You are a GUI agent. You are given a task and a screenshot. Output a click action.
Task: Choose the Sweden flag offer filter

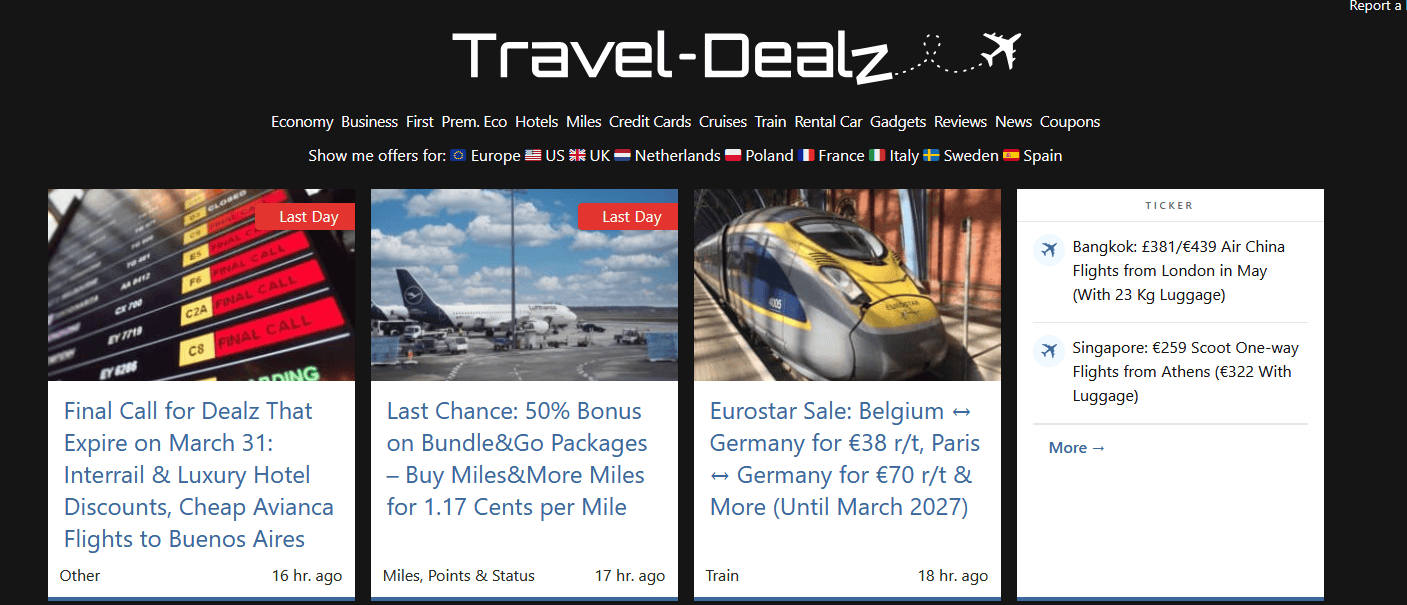point(960,156)
